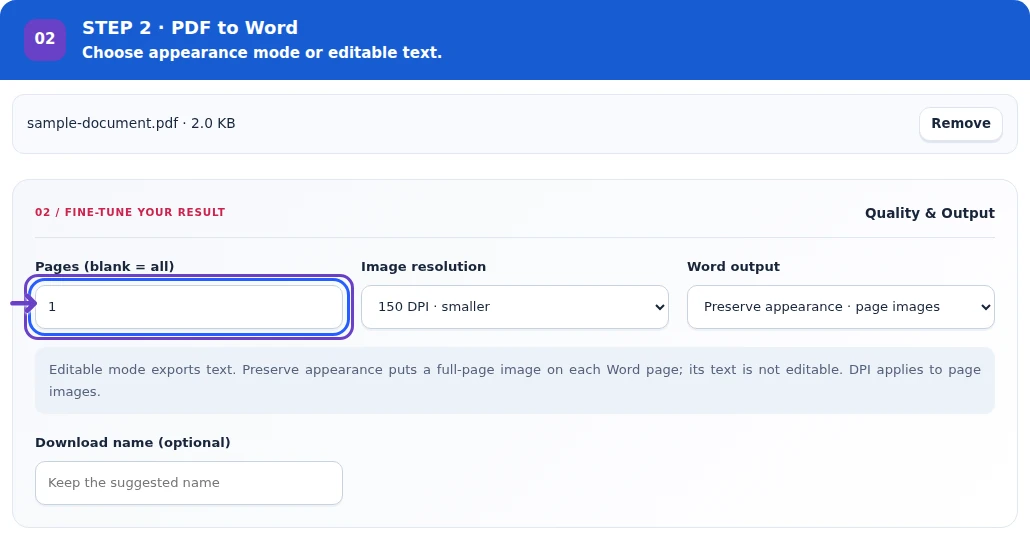Click the Download name (optional) label

point(133,443)
